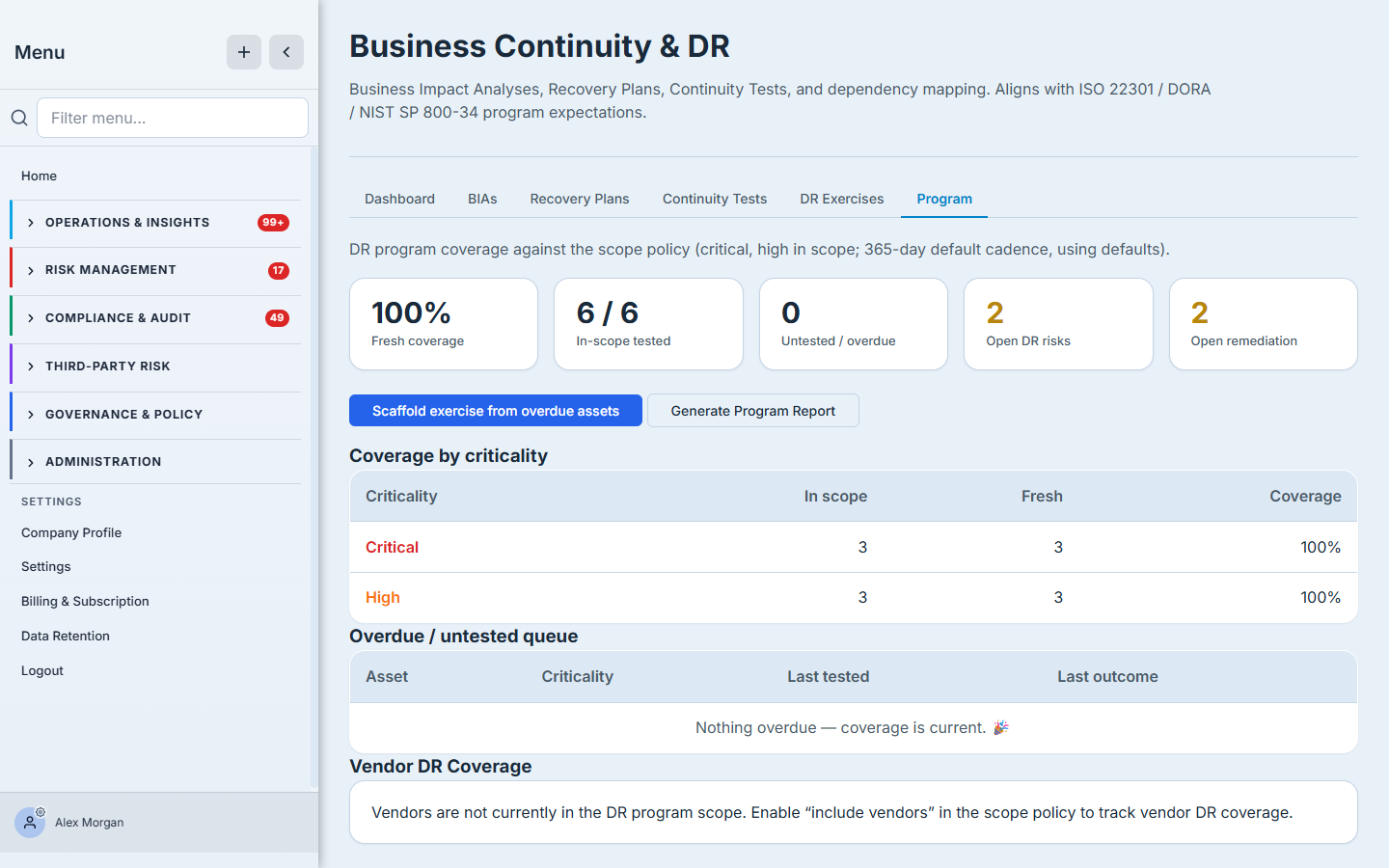Go to Home in the menu
Screen dimensions: 1389x868
(39, 176)
